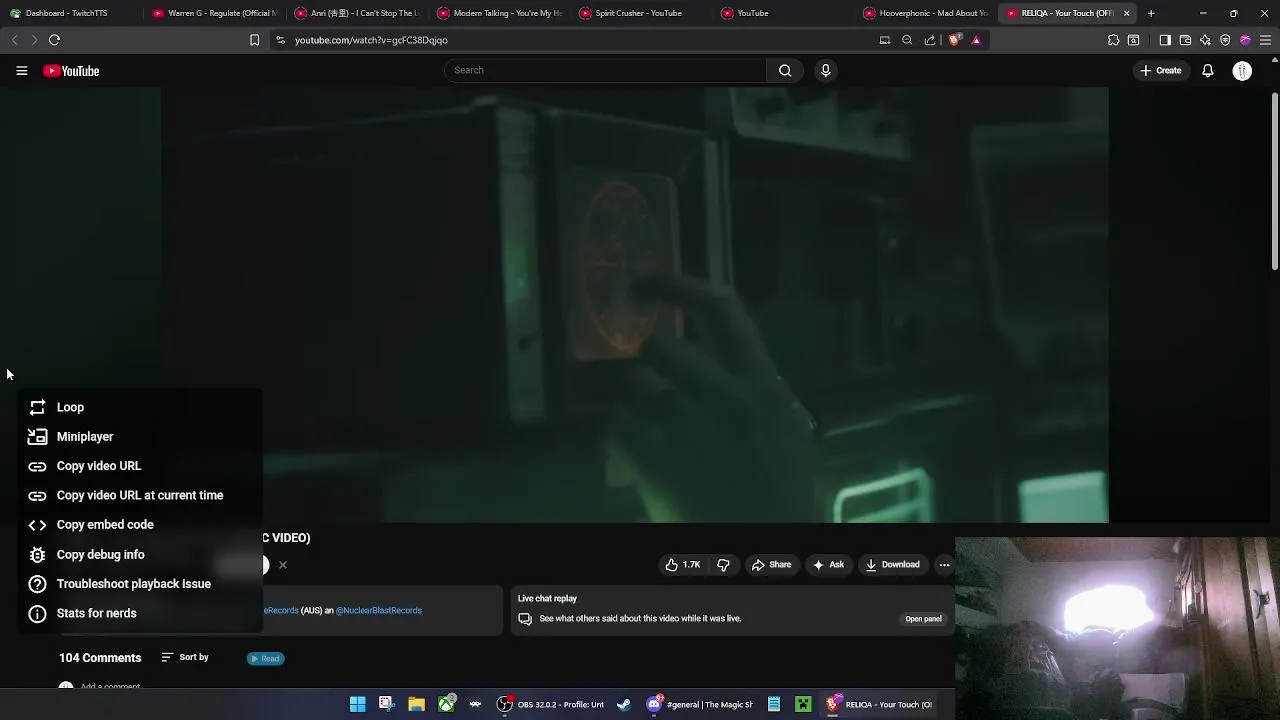Open the @NuclearBlastRecords channel link
This screenshot has height=720, width=1280.
tap(379, 610)
